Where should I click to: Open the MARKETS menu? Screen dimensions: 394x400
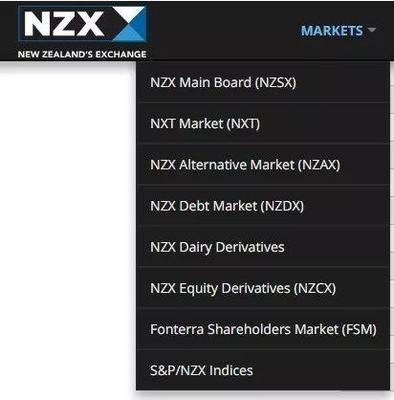(332, 31)
